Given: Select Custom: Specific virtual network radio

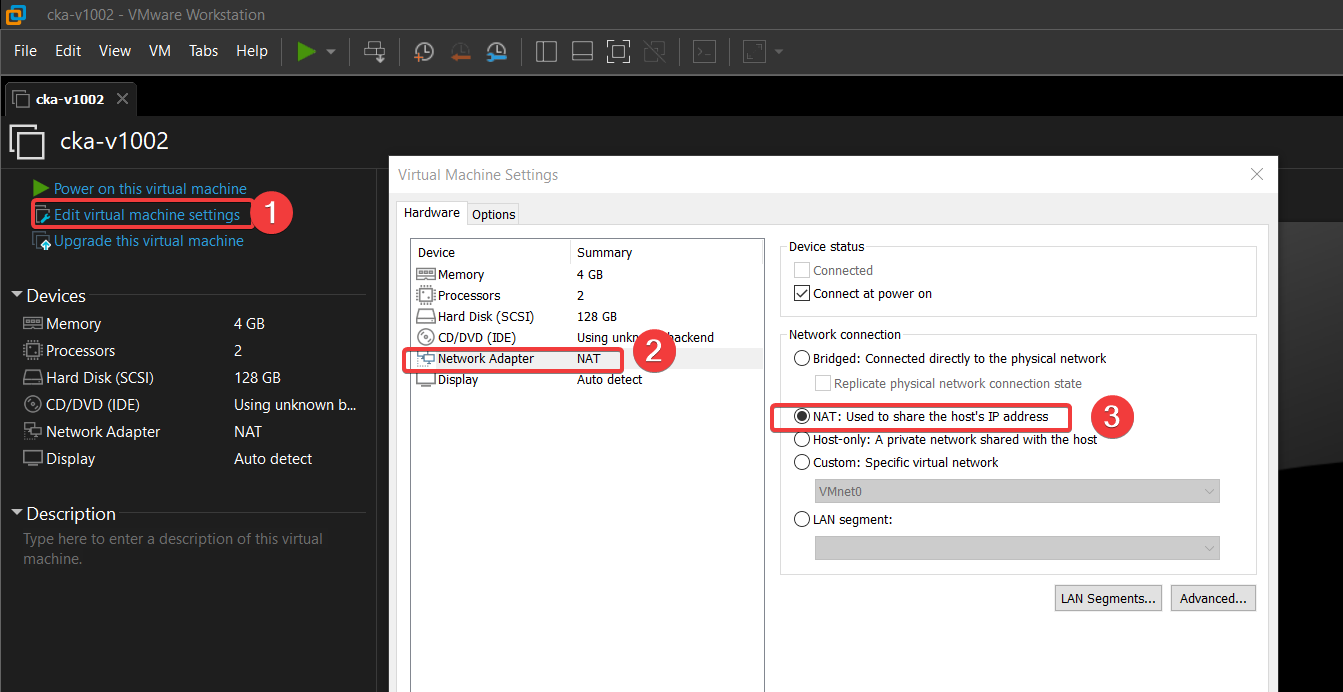Looking at the screenshot, I should [x=802, y=463].
